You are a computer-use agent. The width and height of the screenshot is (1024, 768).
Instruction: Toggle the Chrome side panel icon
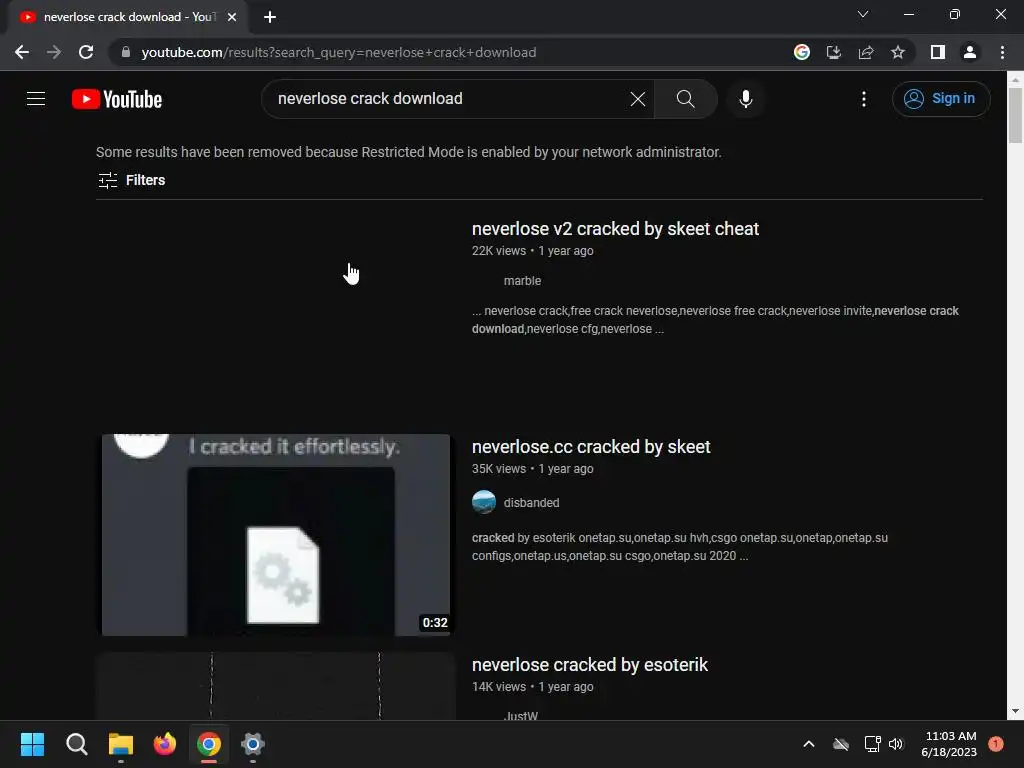coord(937,52)
